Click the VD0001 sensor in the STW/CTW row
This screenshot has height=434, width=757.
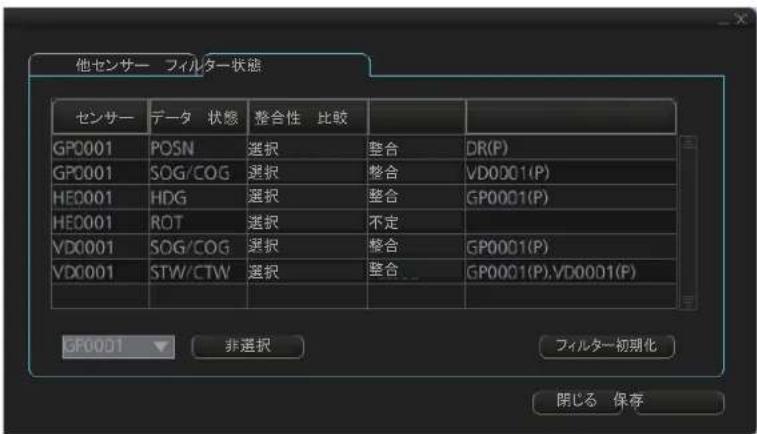100,272
